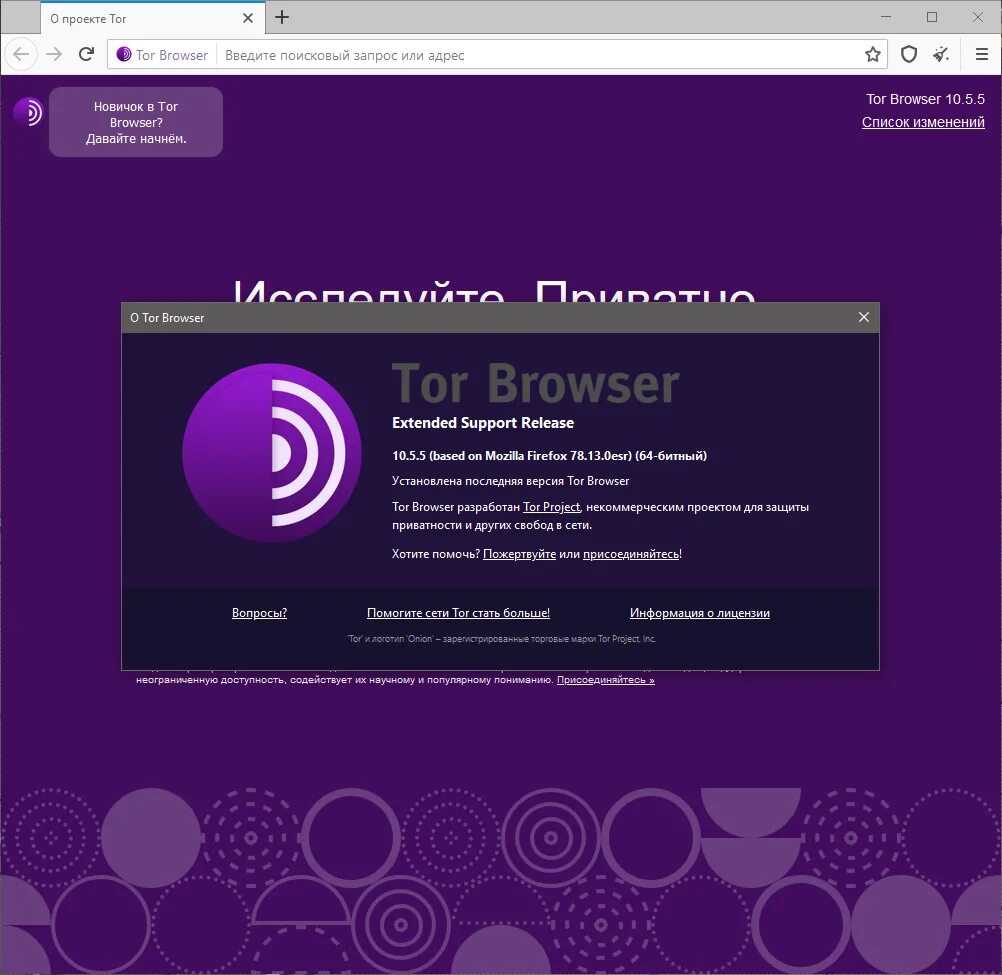Bookmark this page with the star icon

click(873, 54)
